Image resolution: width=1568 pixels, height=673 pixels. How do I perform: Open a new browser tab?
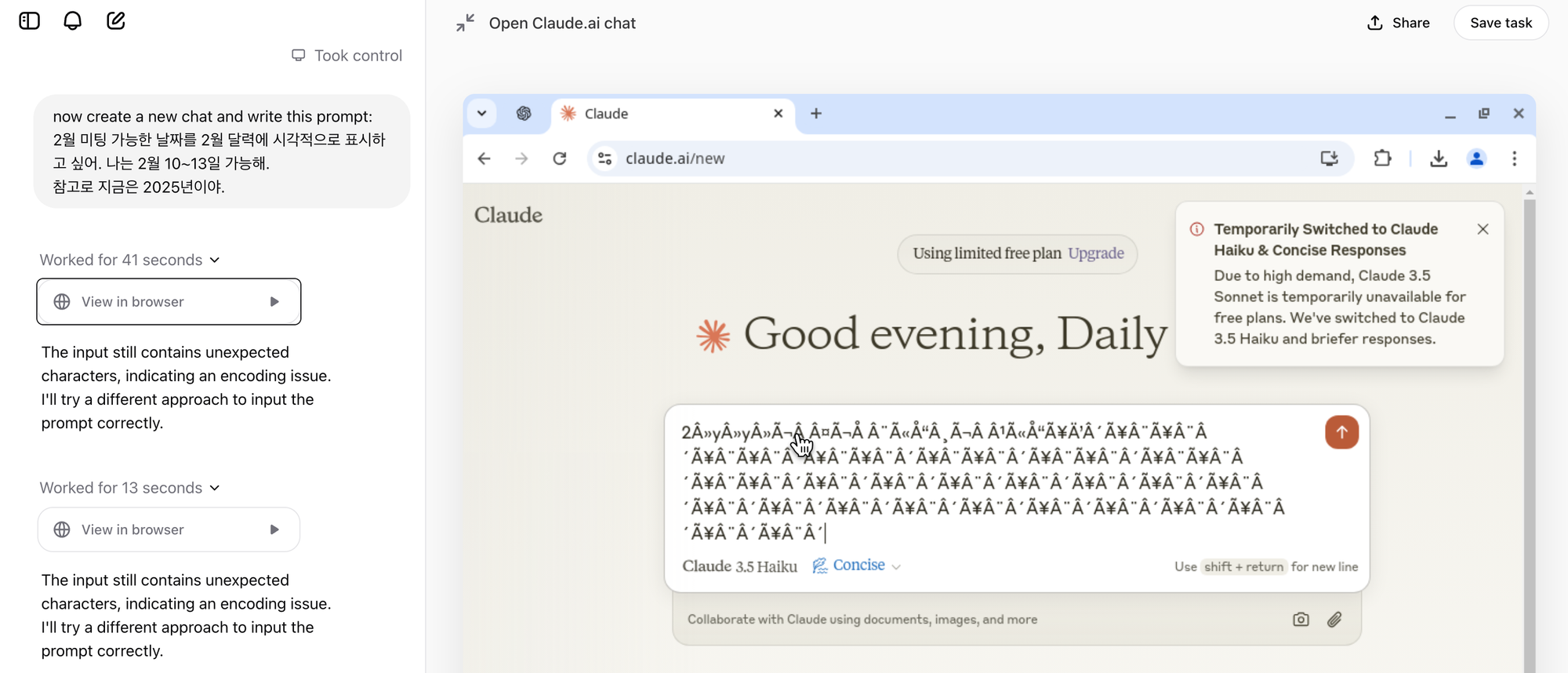click(816, 113)
